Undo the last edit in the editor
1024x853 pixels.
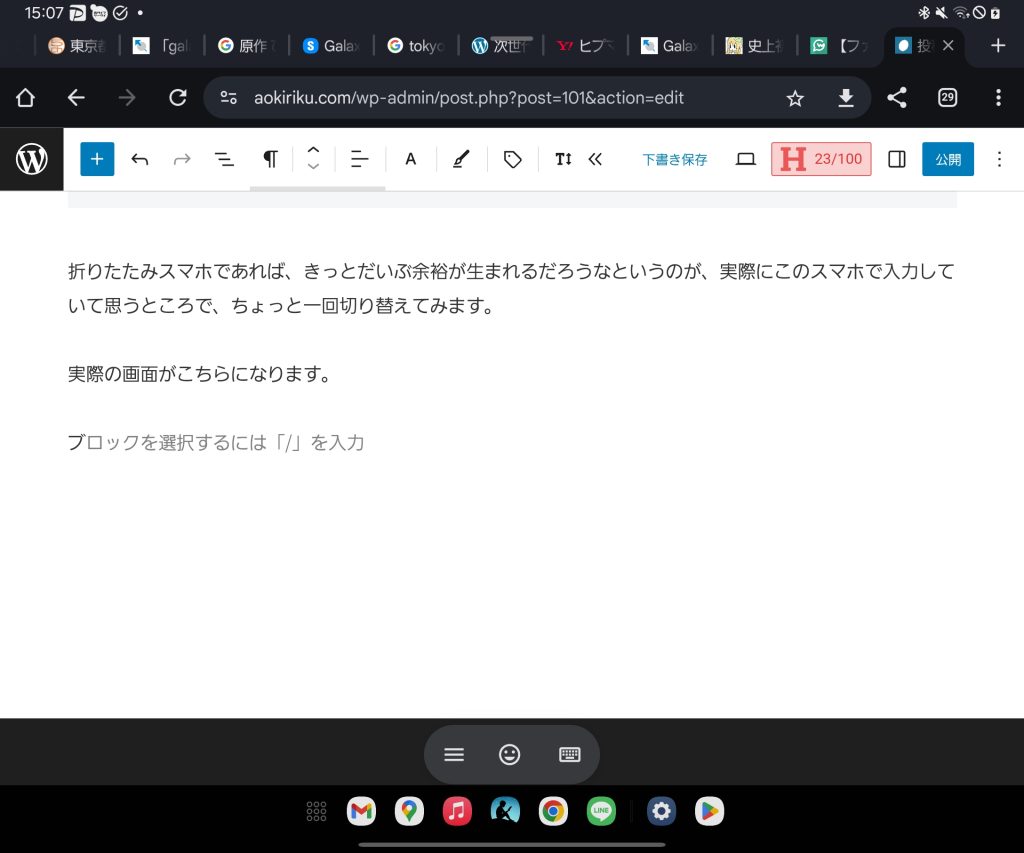pos(140,159)
